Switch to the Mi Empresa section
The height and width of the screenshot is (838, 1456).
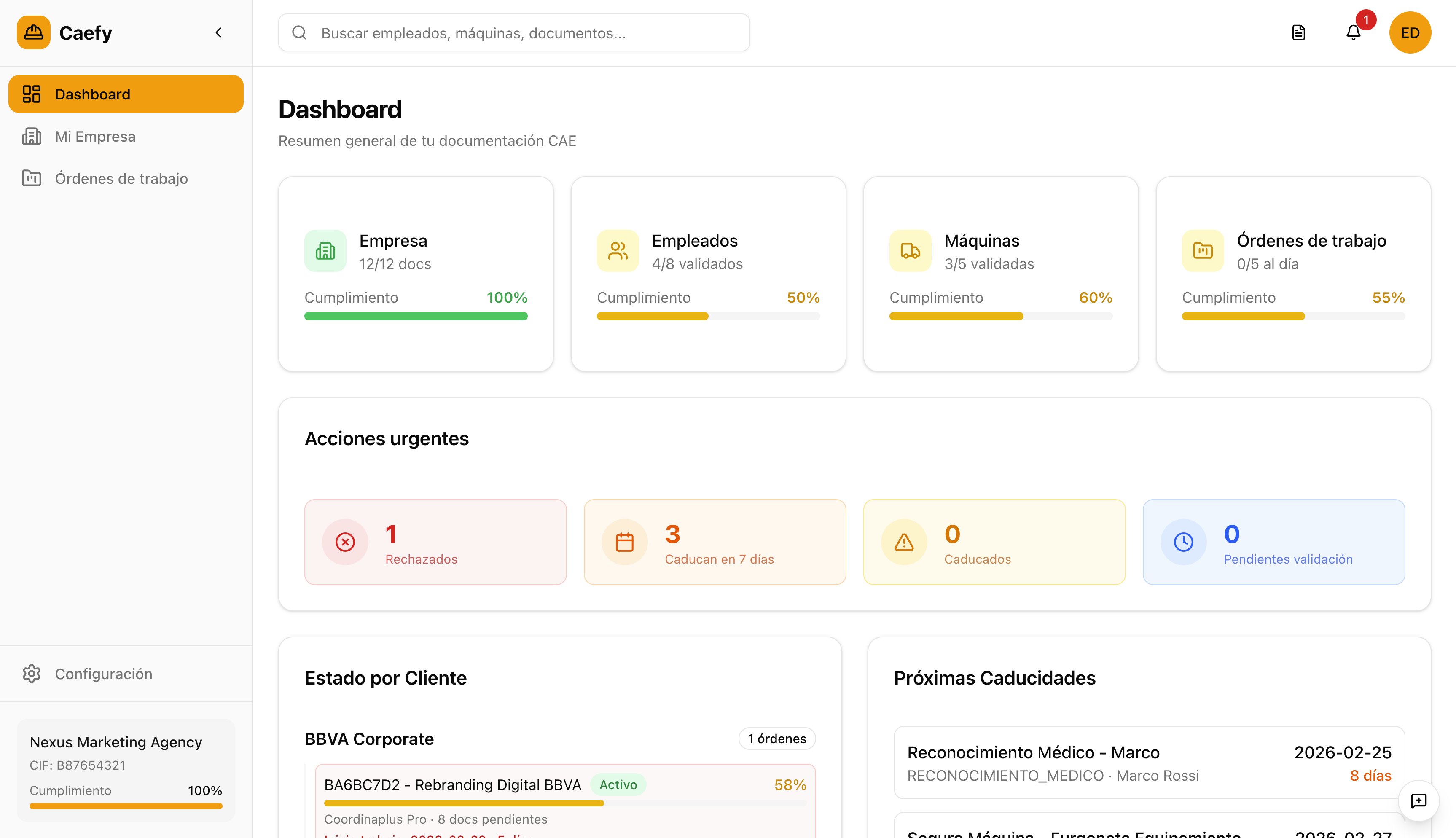(x=95, y=137)
